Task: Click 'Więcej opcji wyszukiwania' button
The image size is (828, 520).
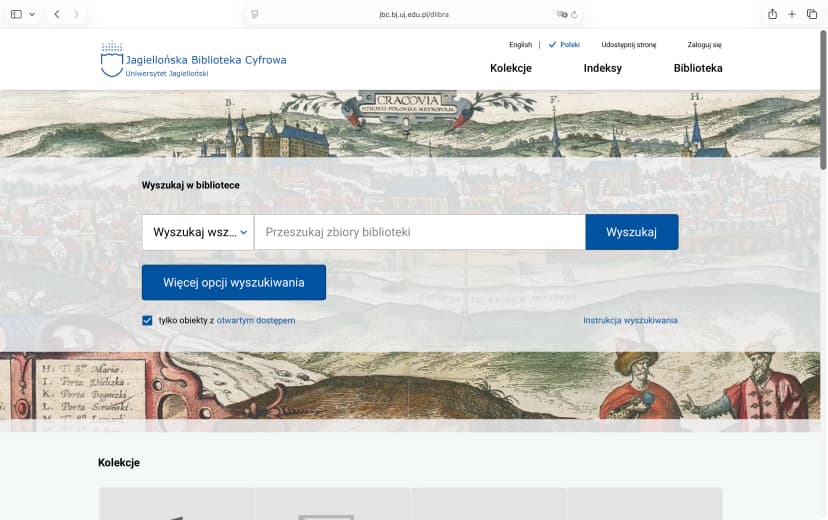Action: pyautogui.click(x=233, y=282)
